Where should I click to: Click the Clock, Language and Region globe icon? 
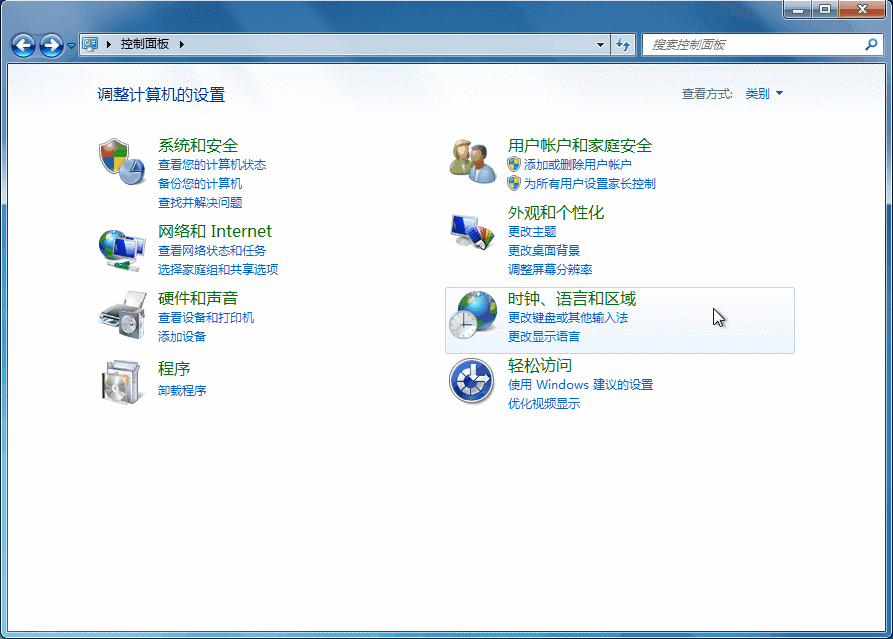pos(473,315)
